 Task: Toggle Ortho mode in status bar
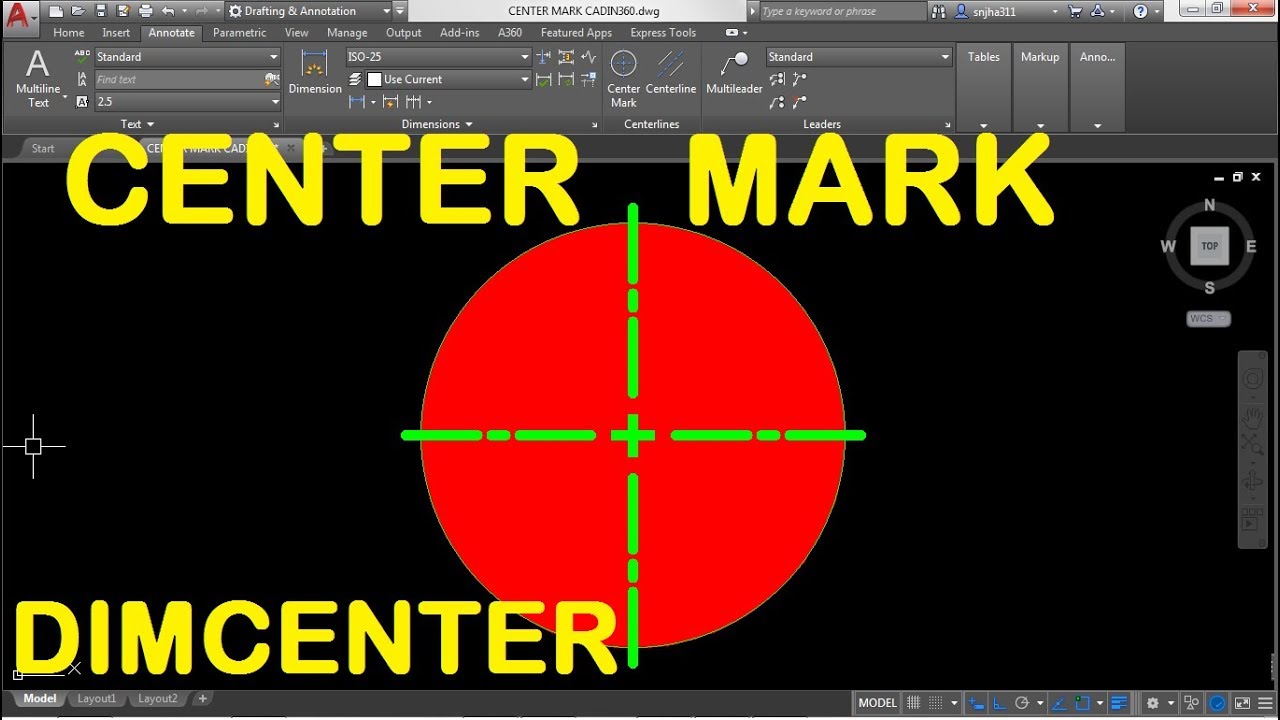(1000, 703)
